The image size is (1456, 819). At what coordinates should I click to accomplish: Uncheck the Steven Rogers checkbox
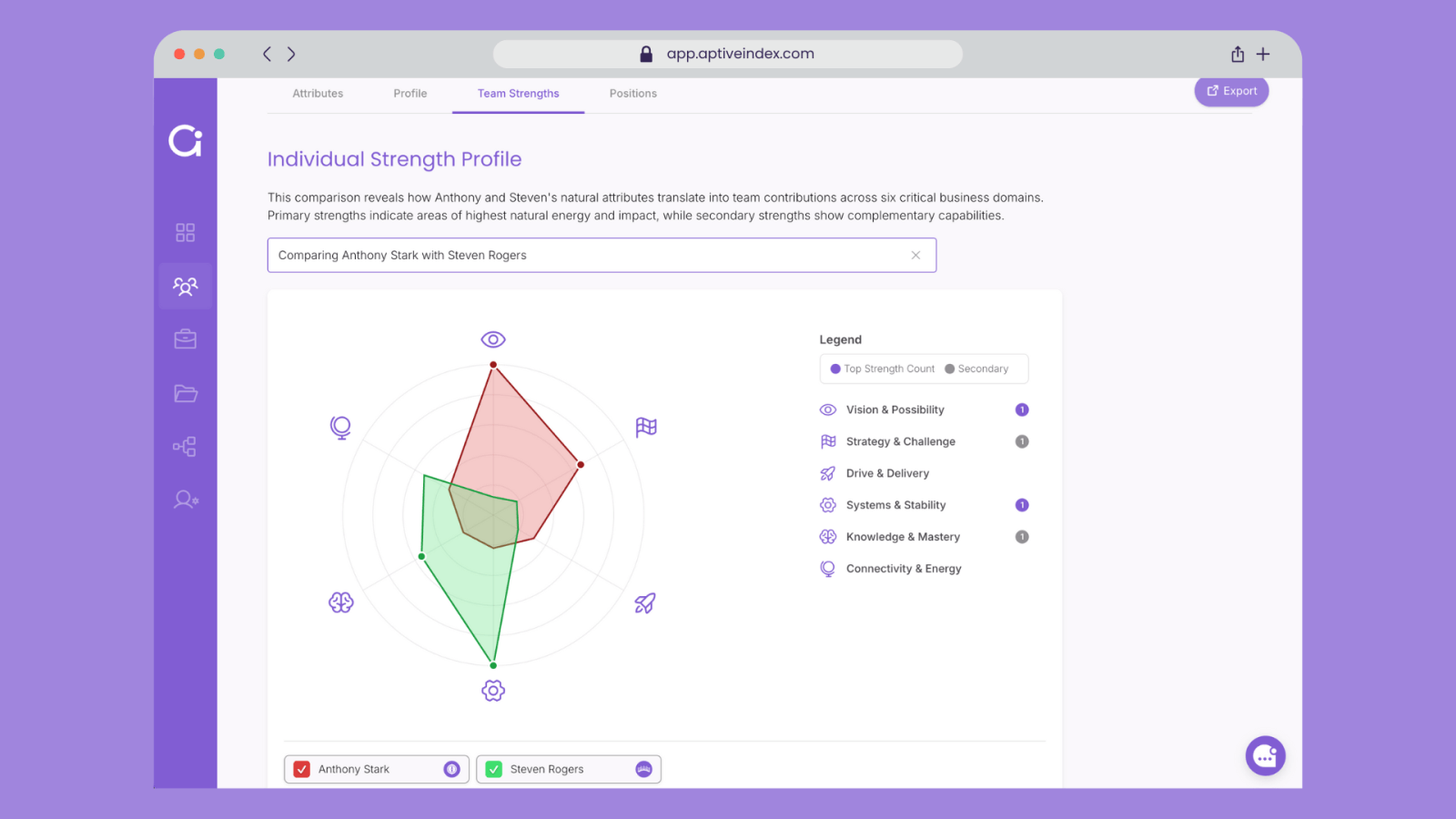click(x=494, y=769)
